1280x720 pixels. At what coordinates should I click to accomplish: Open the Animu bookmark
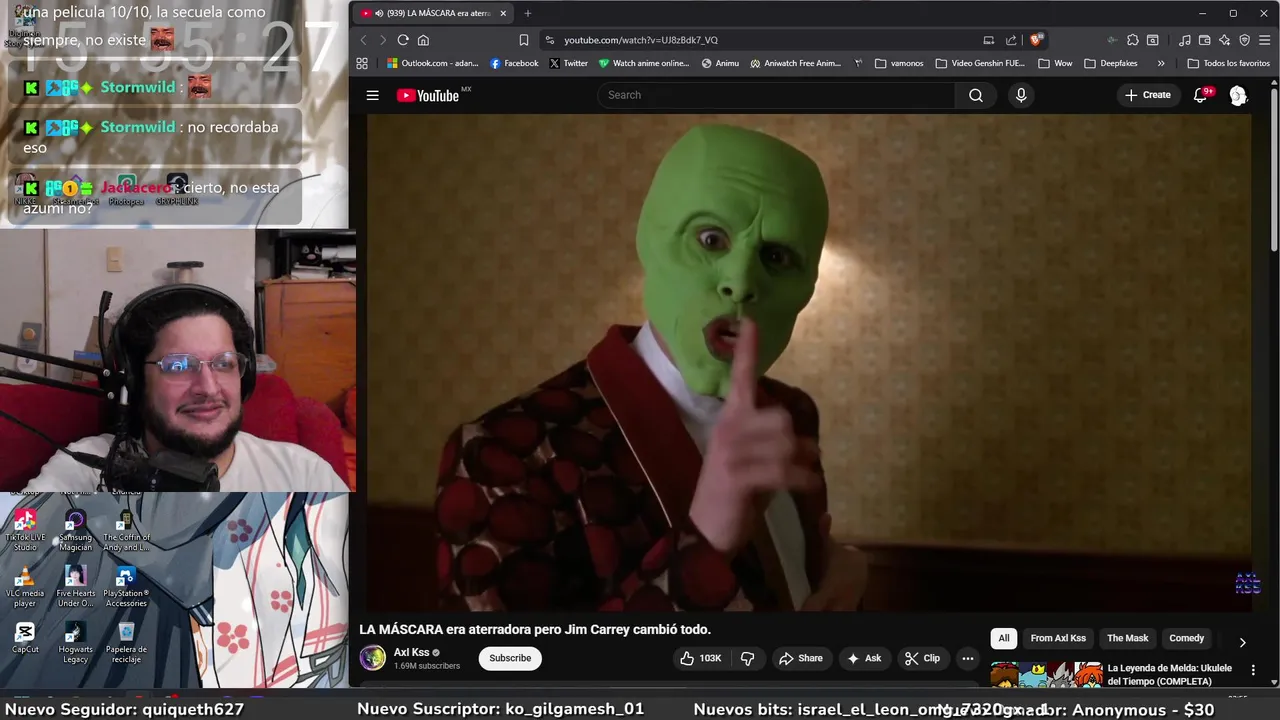(x=720, y=63)
